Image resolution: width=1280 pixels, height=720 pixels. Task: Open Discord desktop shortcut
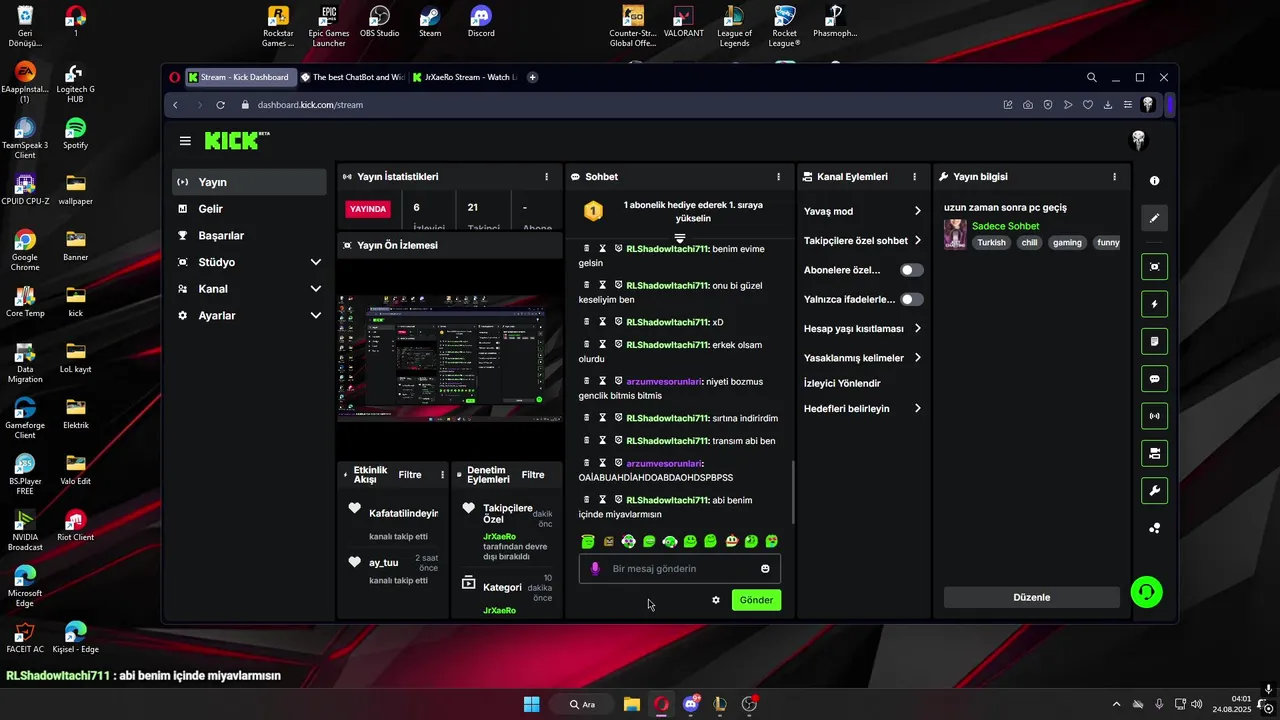pos(481,22)
